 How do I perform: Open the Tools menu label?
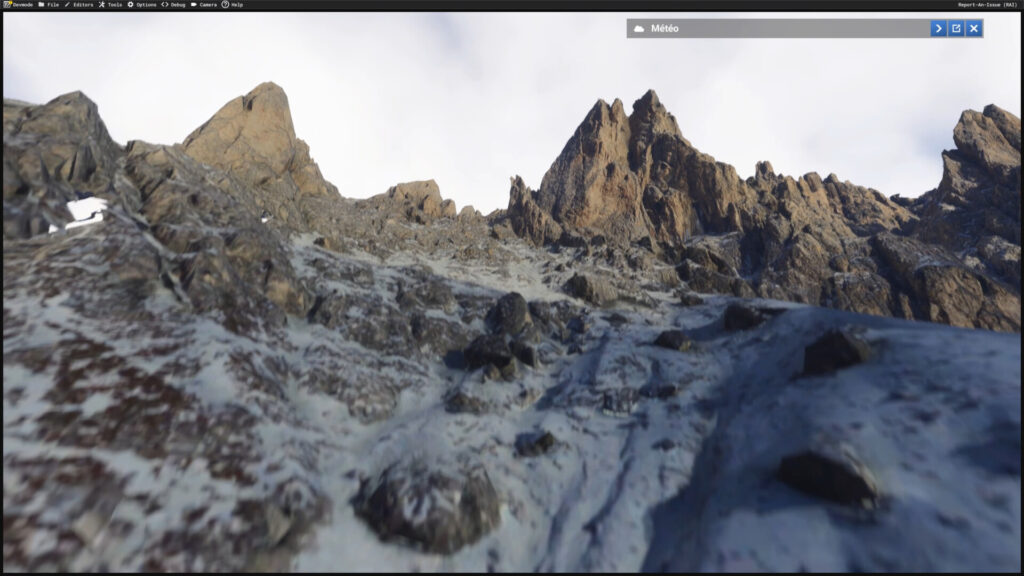coord(115,5)
